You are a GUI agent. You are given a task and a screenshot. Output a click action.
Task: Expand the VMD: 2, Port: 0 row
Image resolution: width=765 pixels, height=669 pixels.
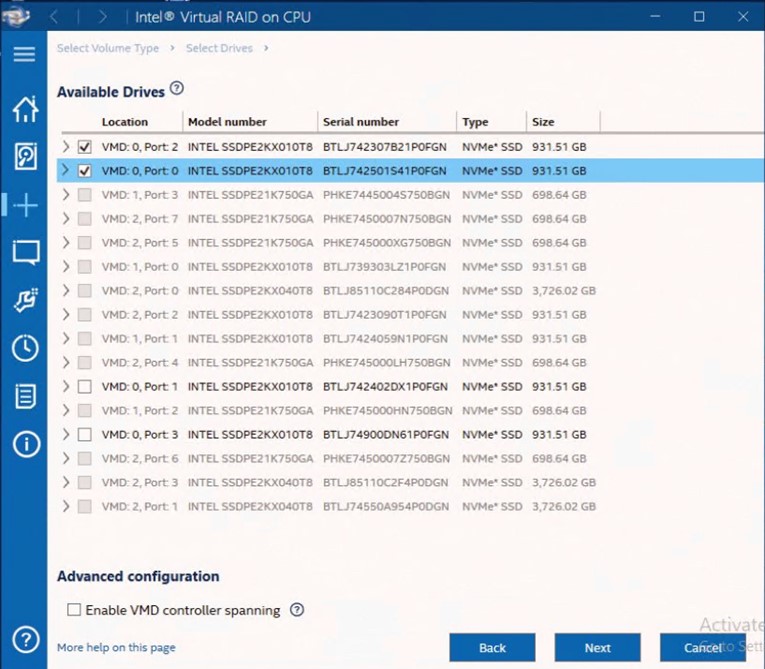pyautogui.click(x=66, y=290)
